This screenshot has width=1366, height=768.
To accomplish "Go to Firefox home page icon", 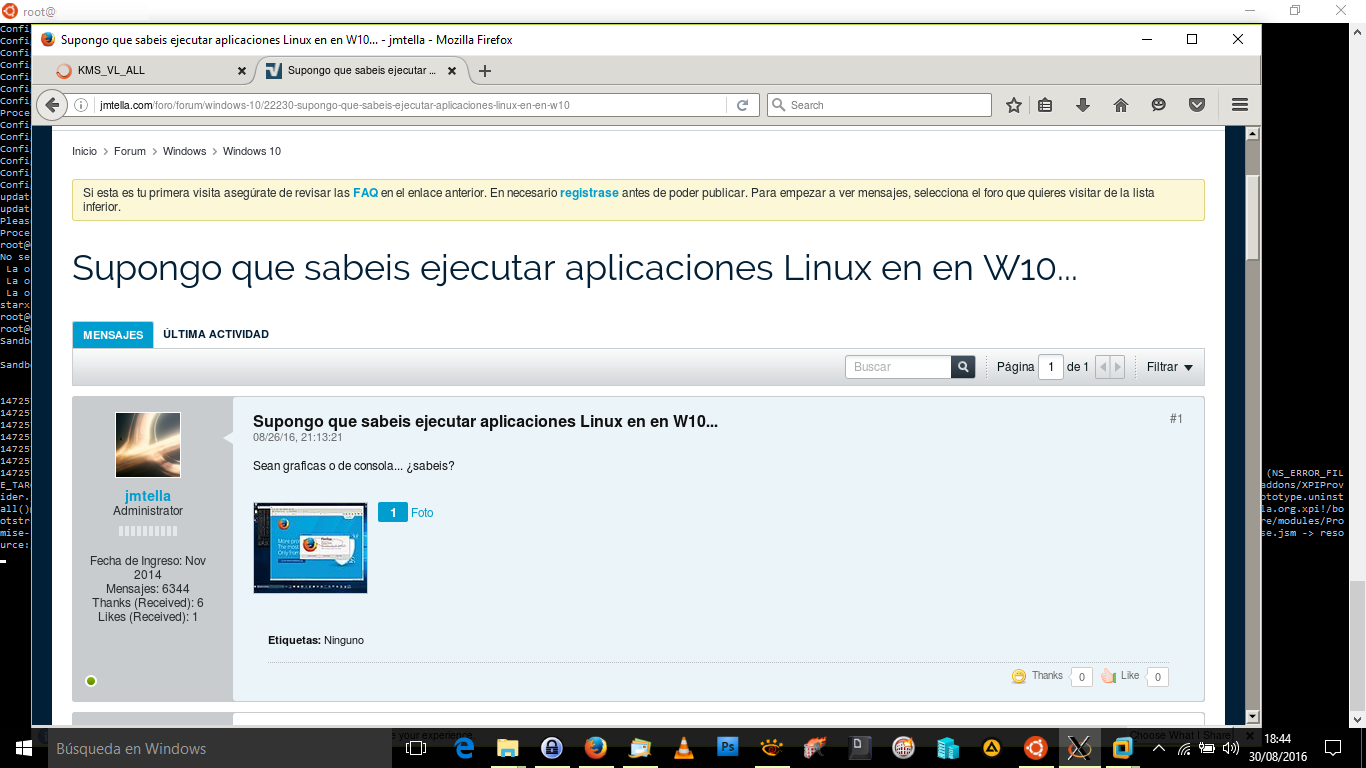I will pyautogui.click(x=1121, y=105).
